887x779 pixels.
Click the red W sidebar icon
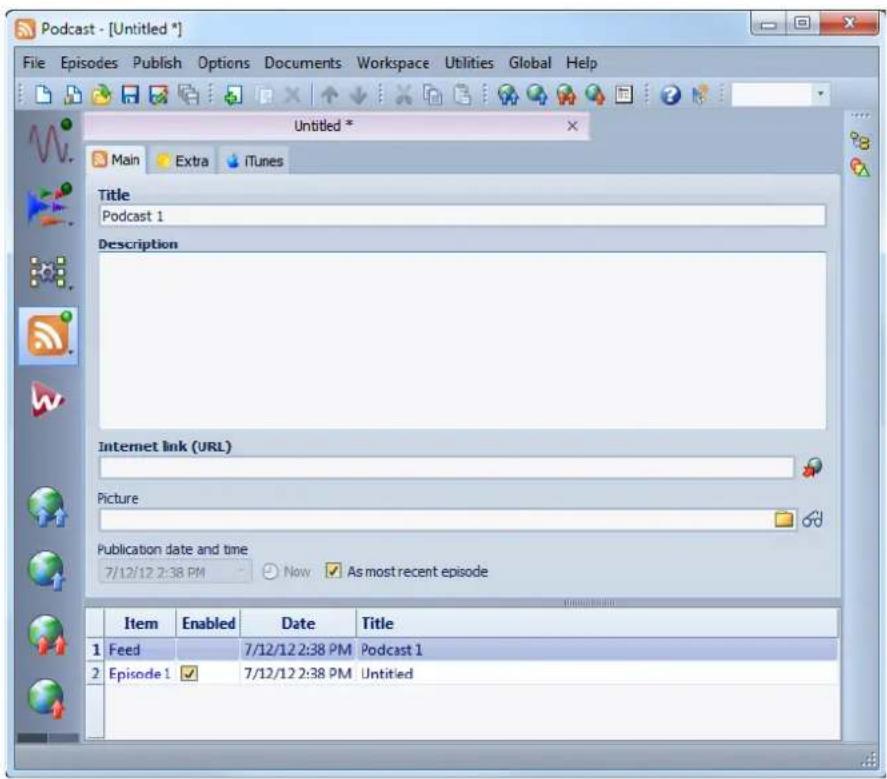[47, 399]
